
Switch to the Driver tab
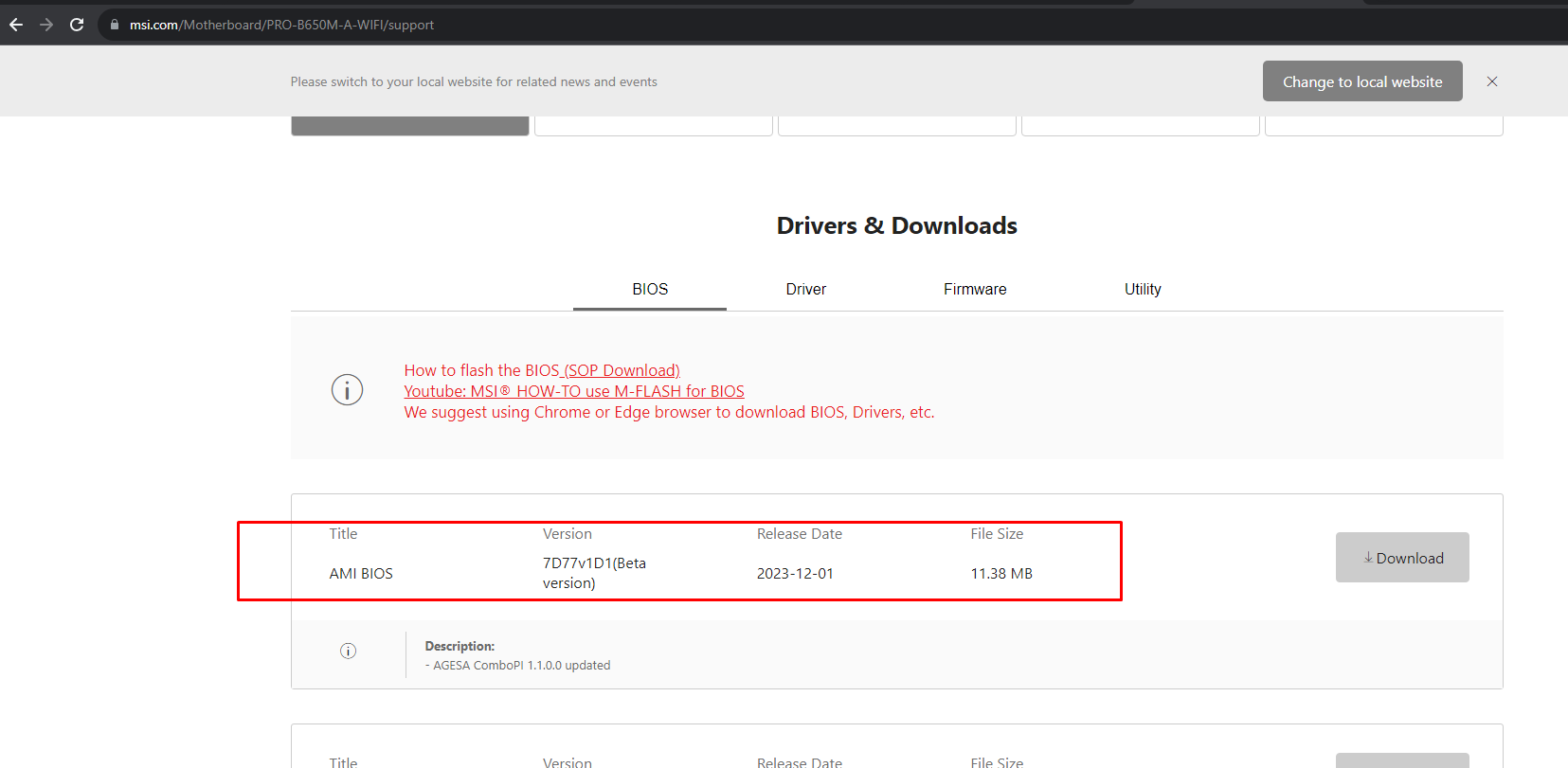coord(806,289)
